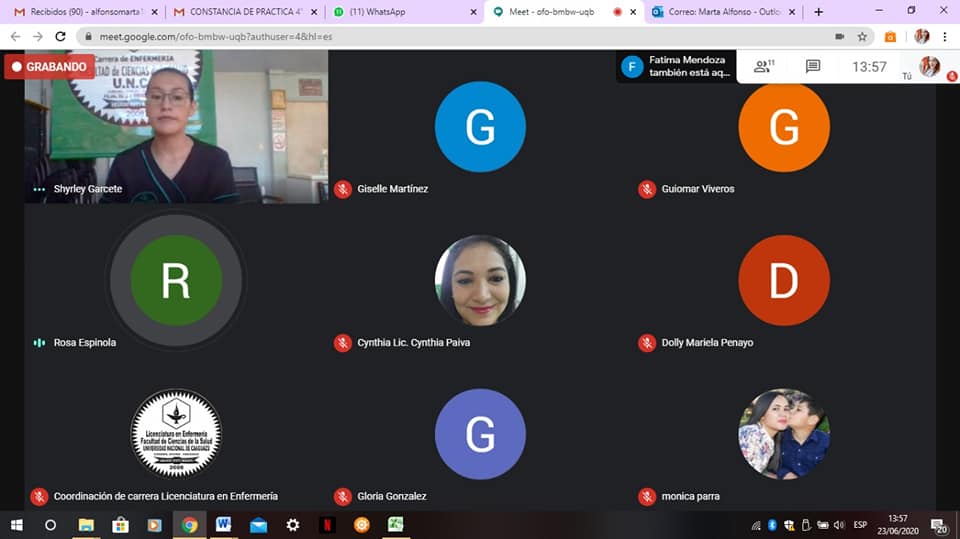Select Cynthia Paiva profile photo tile

point(480,281)
